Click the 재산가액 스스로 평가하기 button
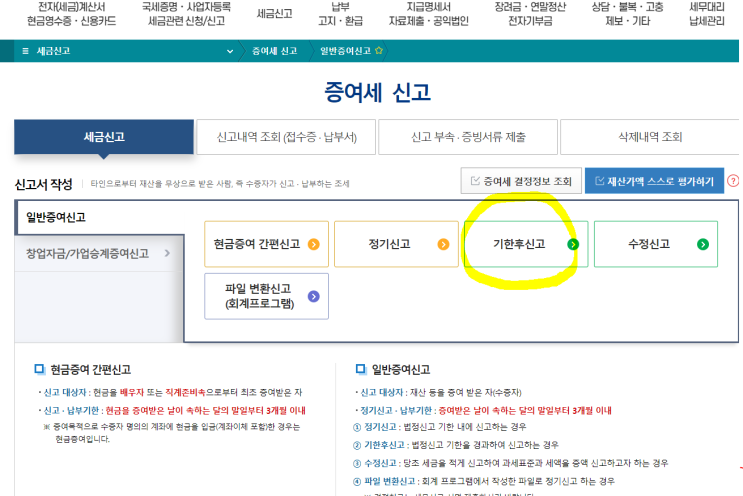Image resolution: width=743 pixels, height=496 pixels. coord(654,181)
